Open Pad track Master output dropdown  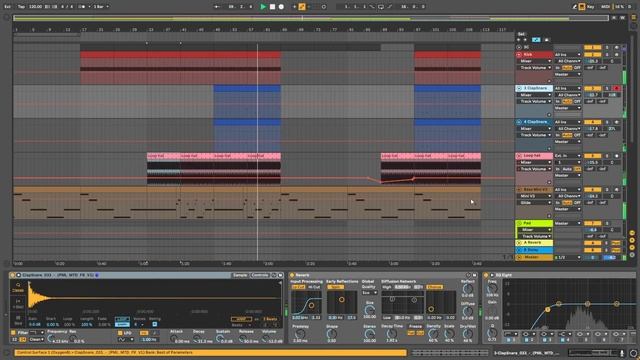tap(567, 223)
